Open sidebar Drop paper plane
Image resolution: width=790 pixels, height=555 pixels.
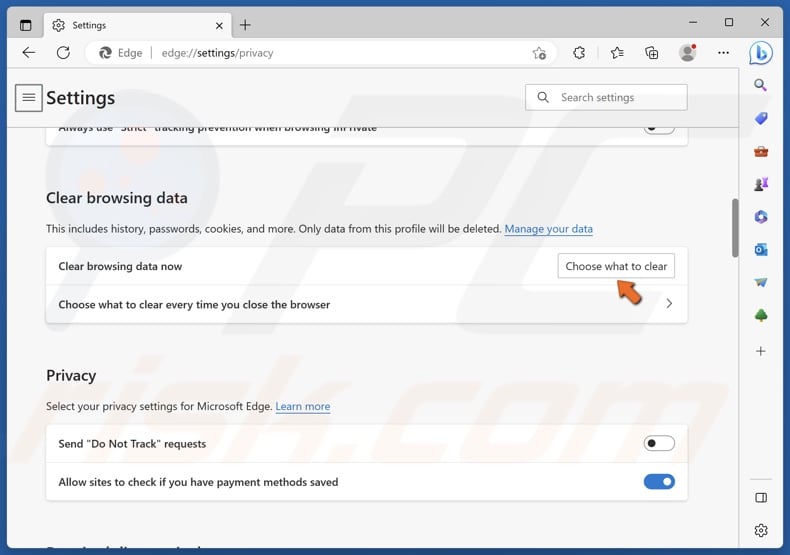point(761,282)
